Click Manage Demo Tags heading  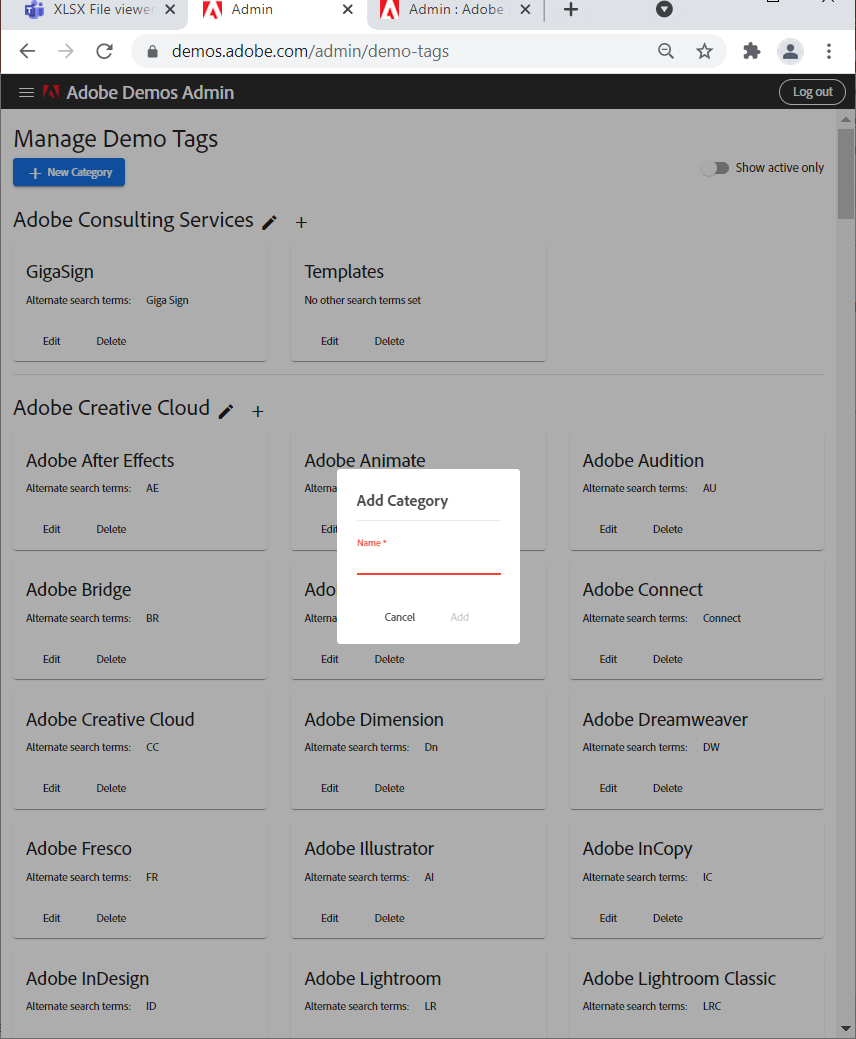point(116,139)
